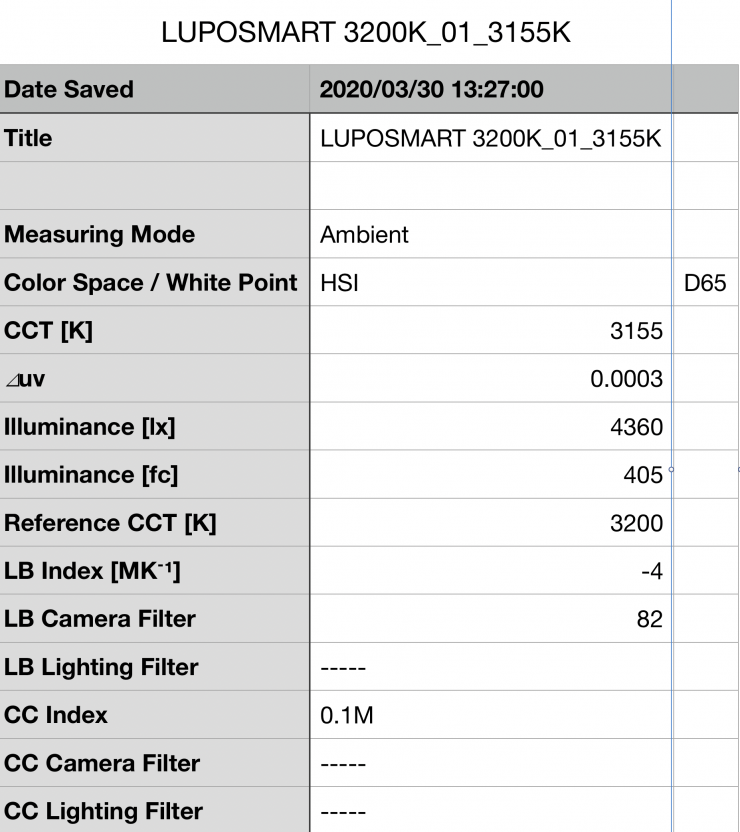The height and width of the screenshot is (832, 740).
Task: Select the Date Saved header cell
Action: click(x=70, y=90)
